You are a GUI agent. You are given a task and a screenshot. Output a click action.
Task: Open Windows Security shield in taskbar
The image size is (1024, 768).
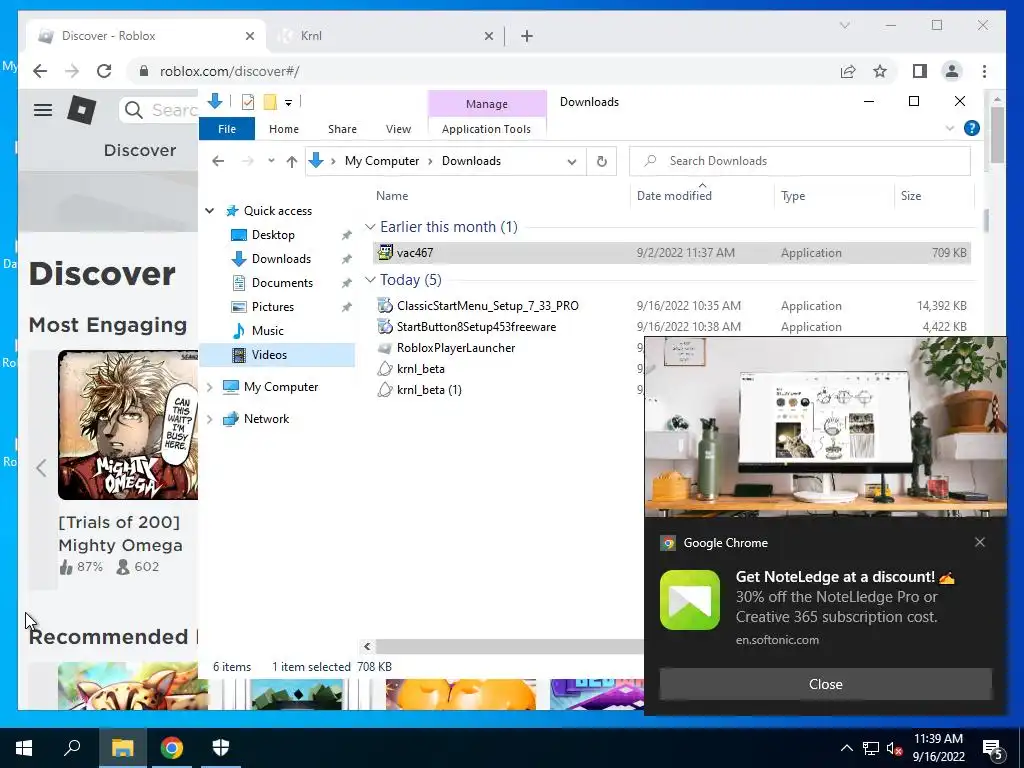click(221, 748)
